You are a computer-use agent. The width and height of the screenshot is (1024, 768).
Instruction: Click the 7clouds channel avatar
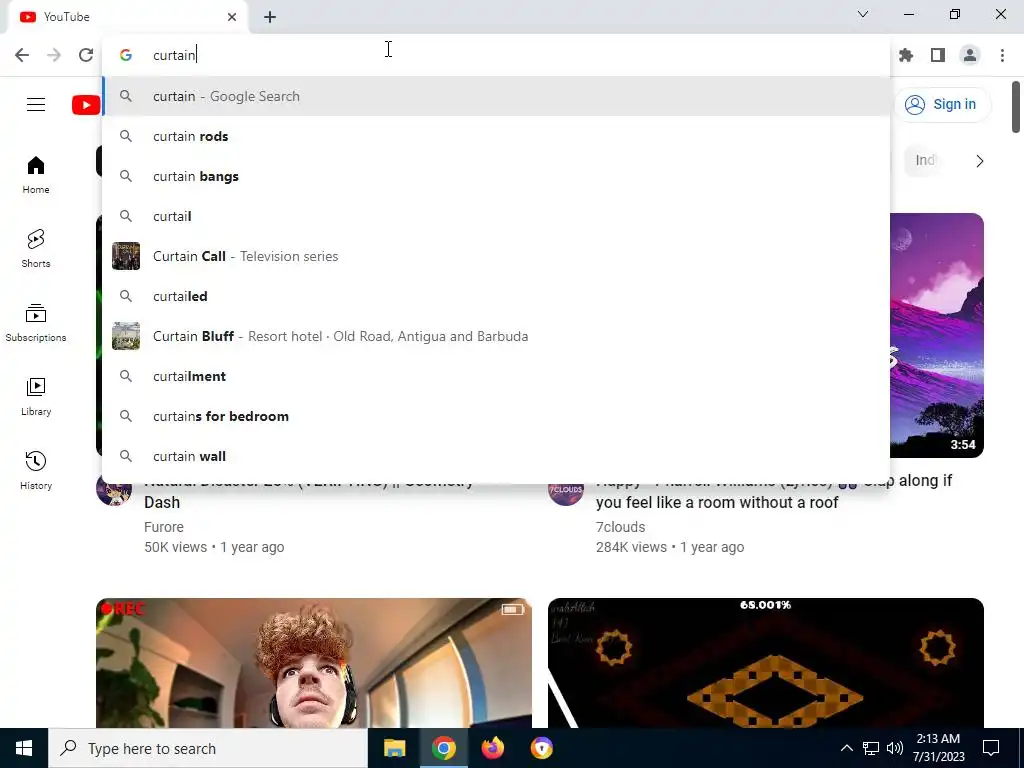click(566, 492)
